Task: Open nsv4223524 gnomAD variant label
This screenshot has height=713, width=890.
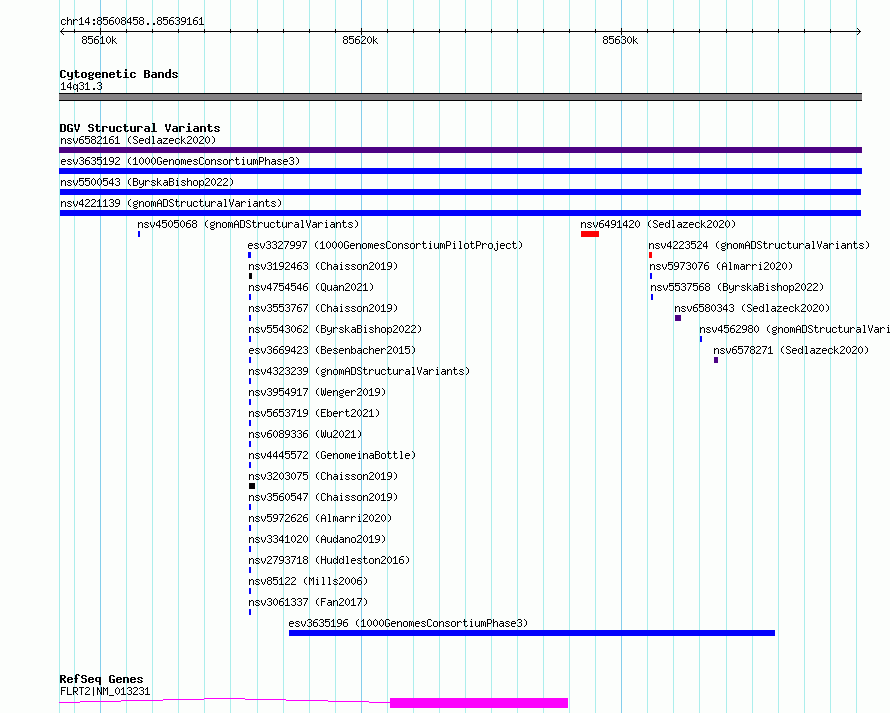Action: click(759, 245)
